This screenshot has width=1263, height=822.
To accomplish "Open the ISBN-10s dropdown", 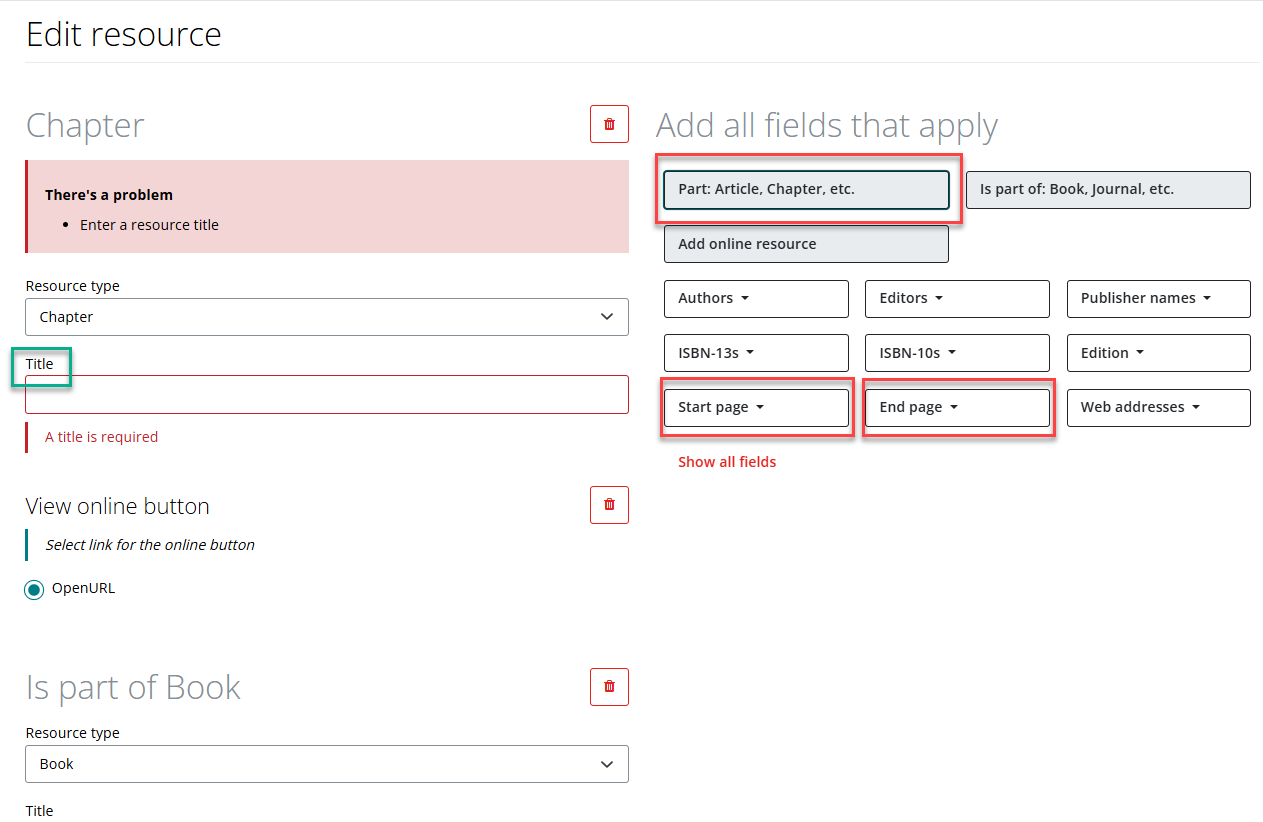I will (956, 352).
